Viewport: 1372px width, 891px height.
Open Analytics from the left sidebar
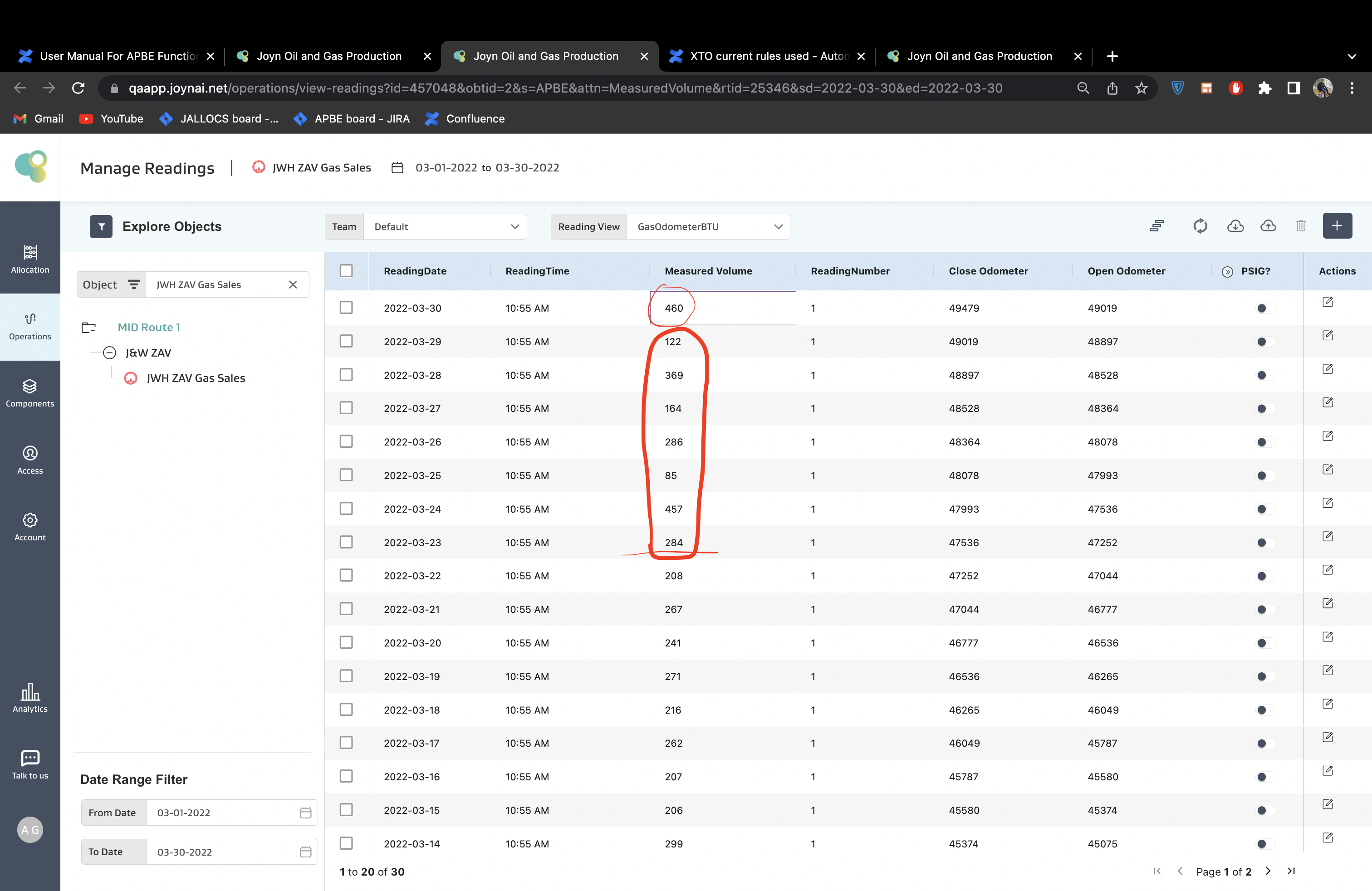[30, 698]
